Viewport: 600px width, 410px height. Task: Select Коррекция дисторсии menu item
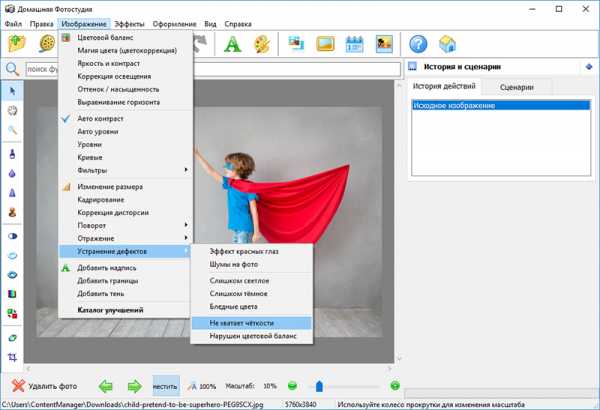pyautogui.click(x=125, y=212)
